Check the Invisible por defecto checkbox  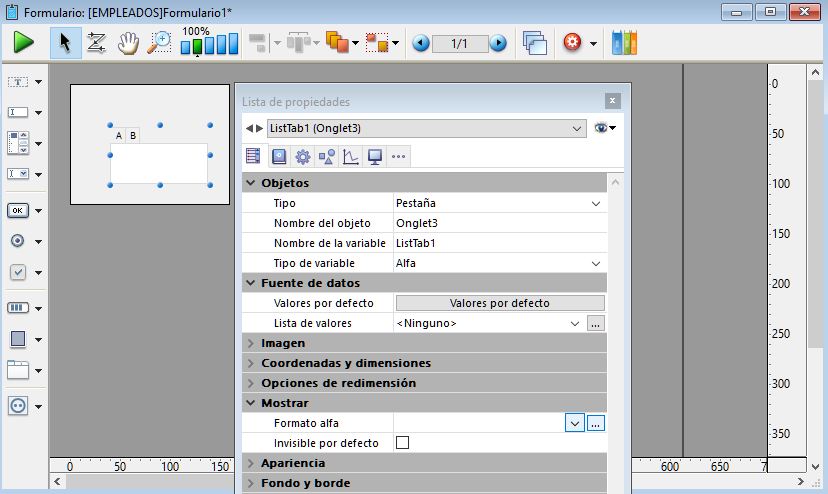403,443
